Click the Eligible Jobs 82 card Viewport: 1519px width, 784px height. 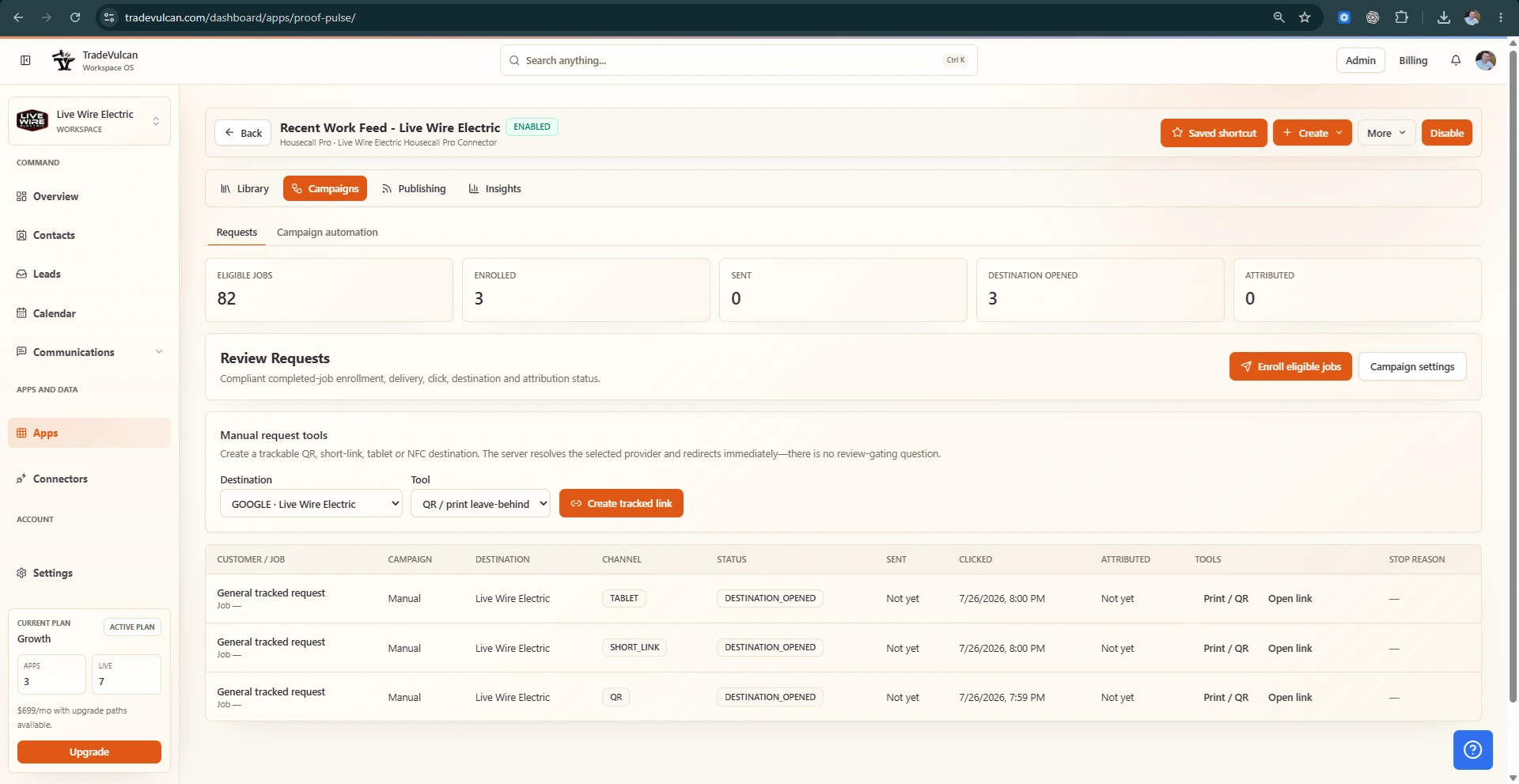[329, 290]
